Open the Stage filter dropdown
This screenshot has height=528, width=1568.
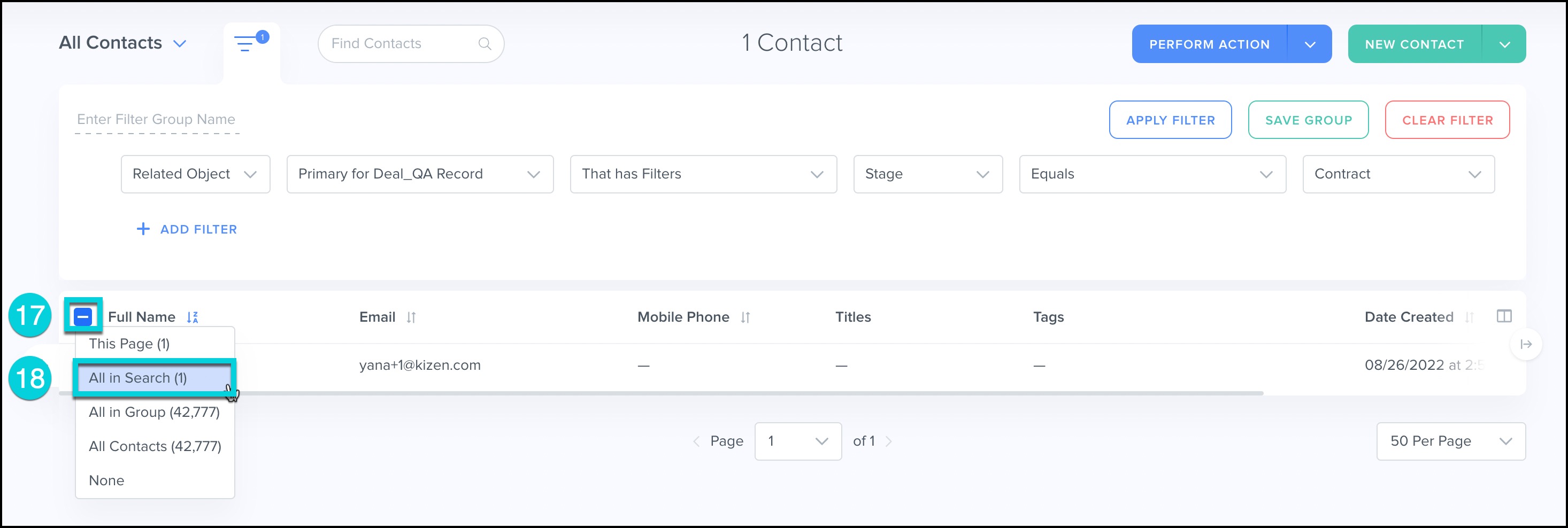point(927,174)
